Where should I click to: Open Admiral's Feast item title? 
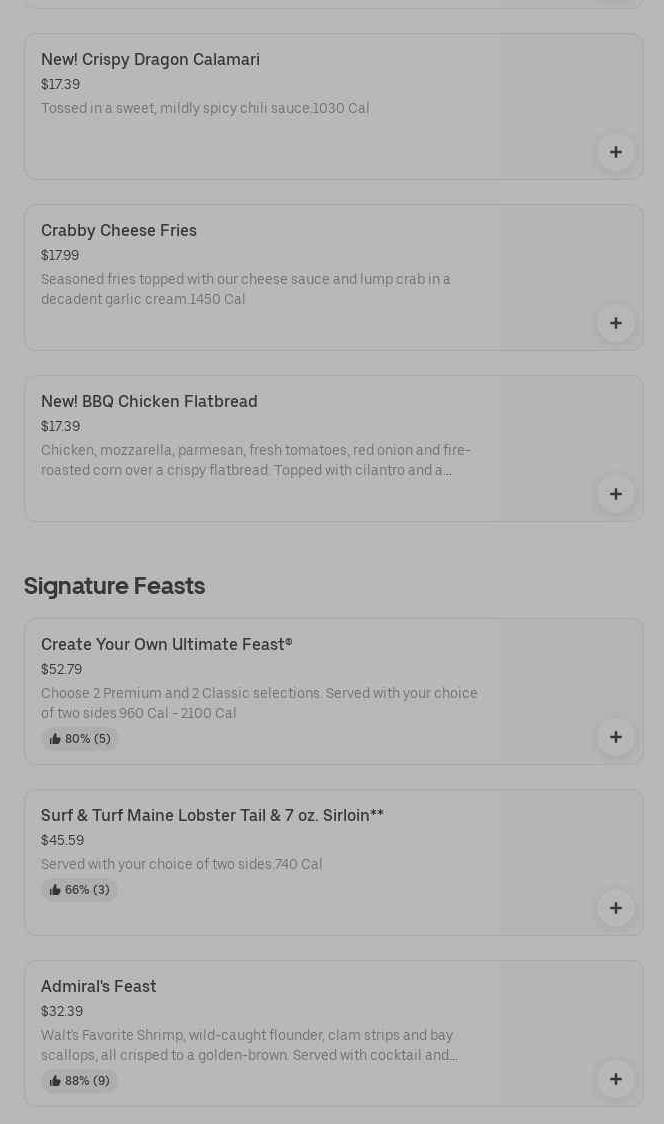(99, 987)
